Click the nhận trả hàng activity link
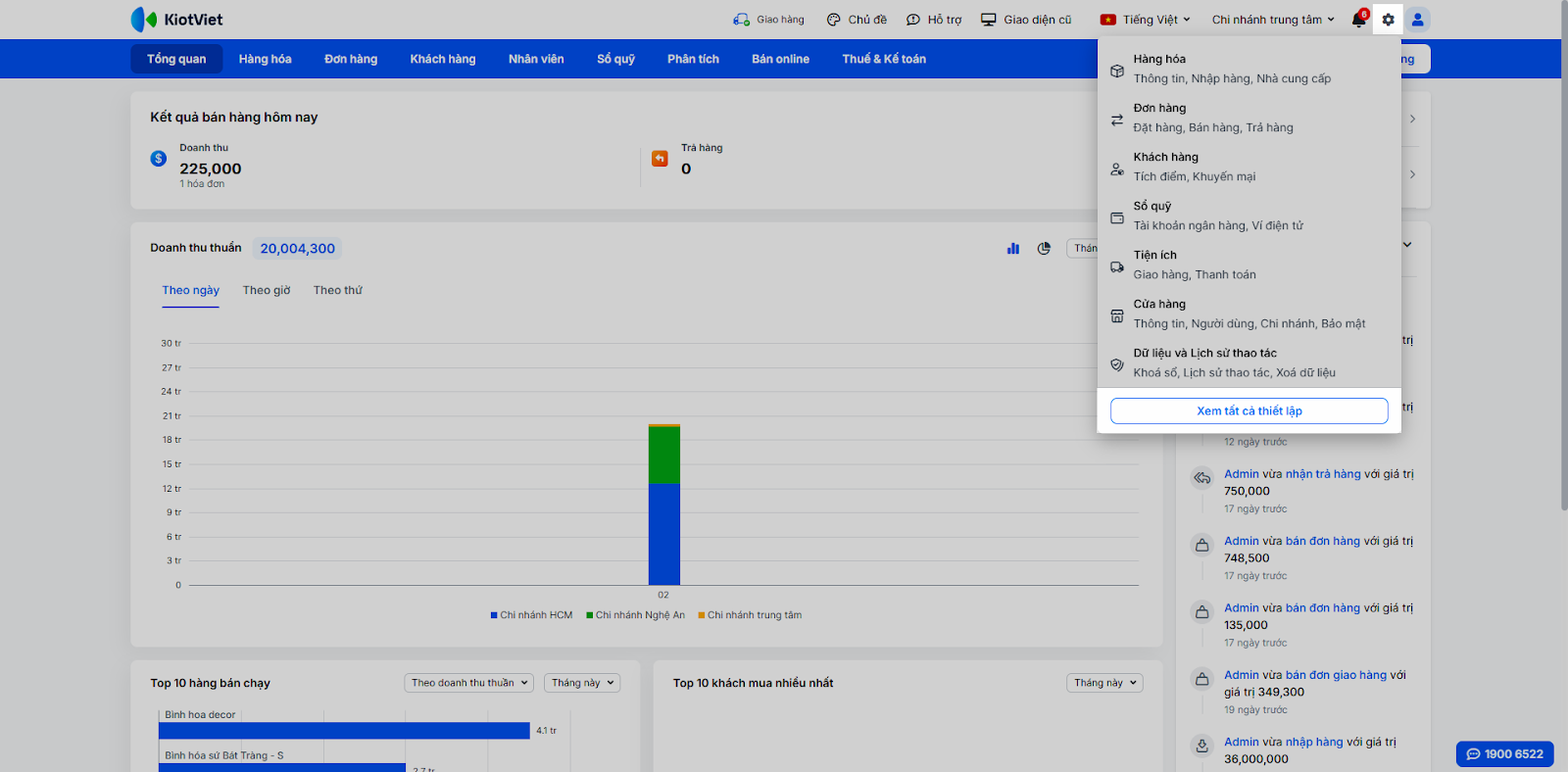 1323,474
